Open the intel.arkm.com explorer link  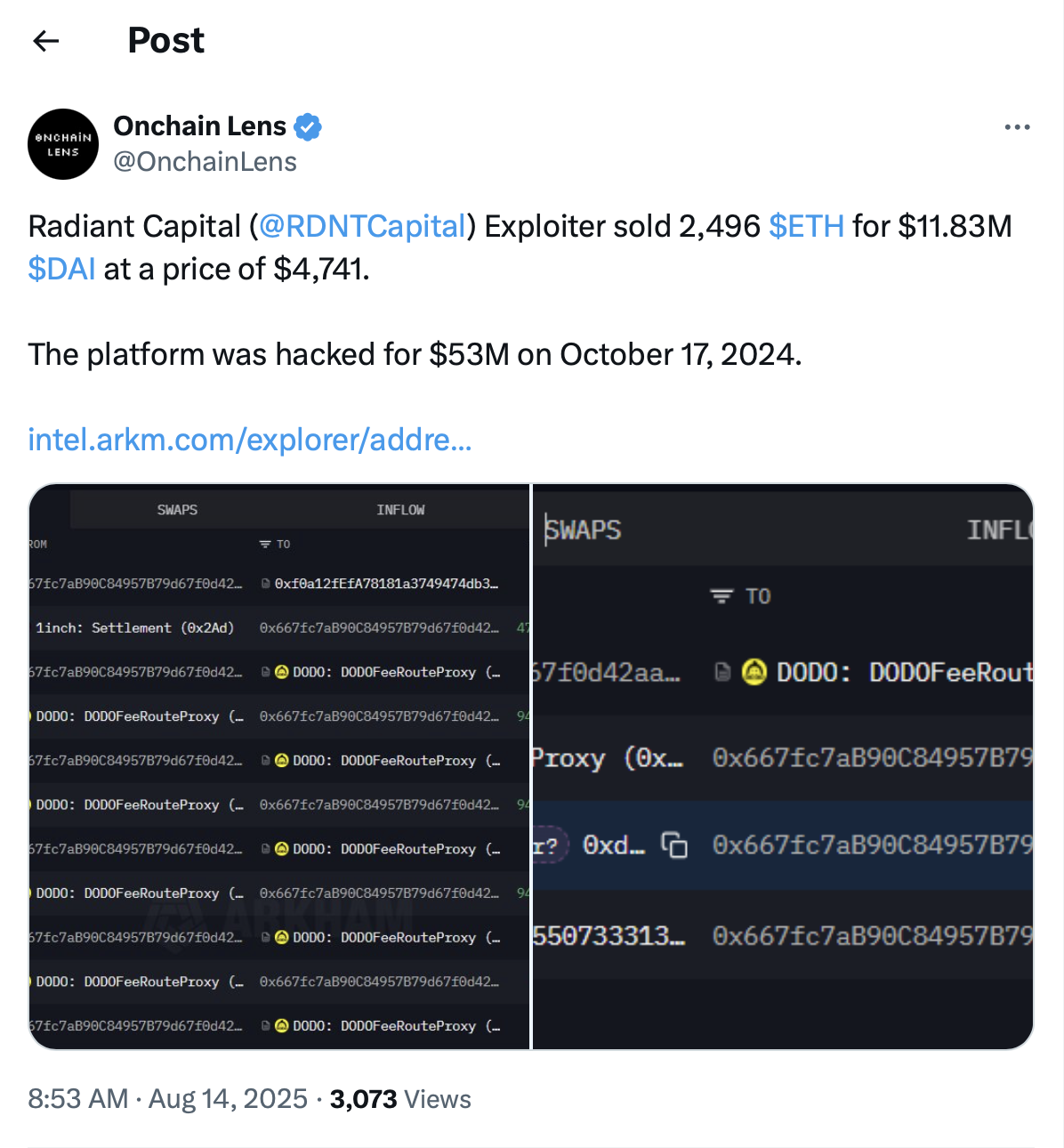(249, 440)
